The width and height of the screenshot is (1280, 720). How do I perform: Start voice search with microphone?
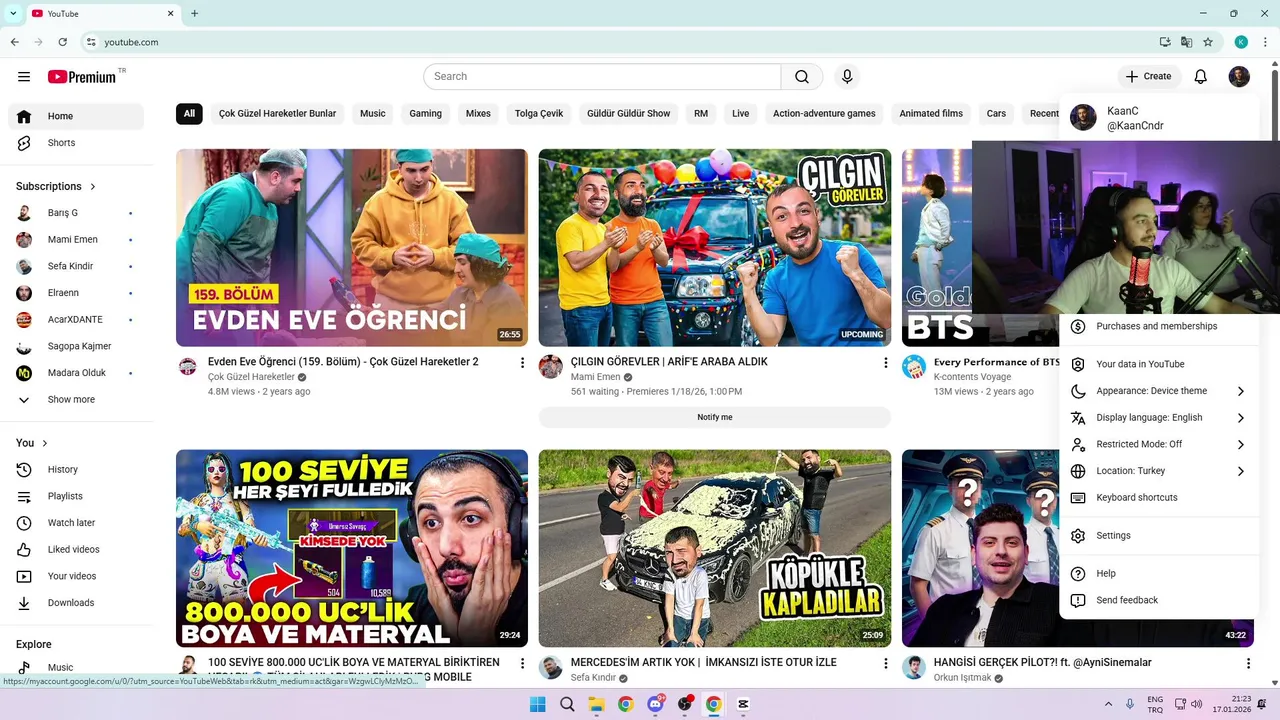847,77
